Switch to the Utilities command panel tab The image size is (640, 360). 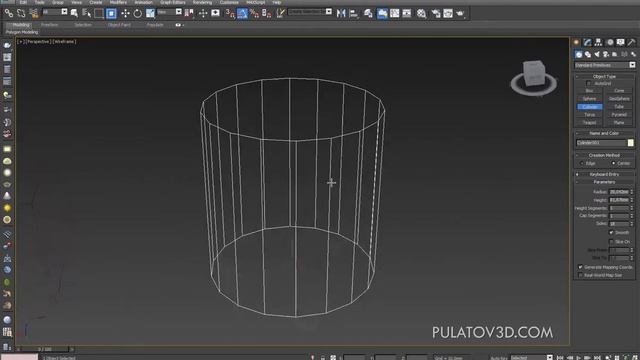[631, 42]
